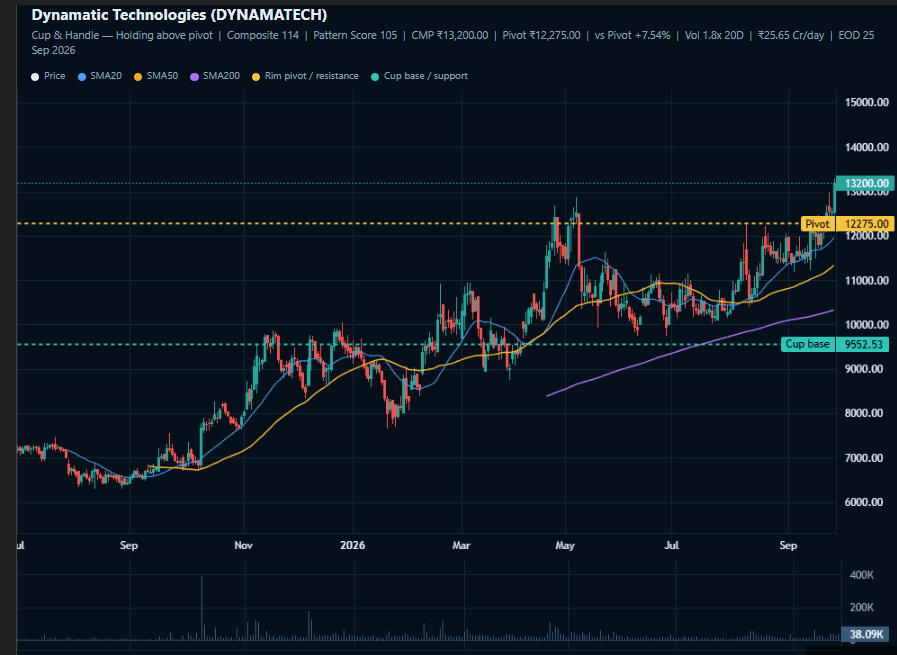
Task: Click the 10000.00 price axis label
Action: tap(867, 325)
